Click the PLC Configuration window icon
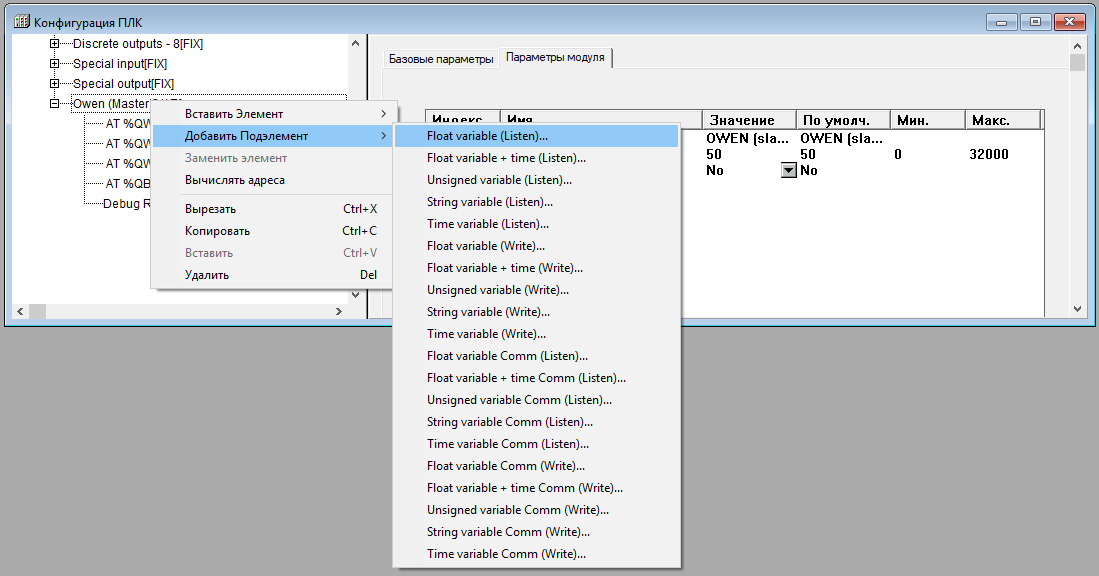The image size is (1099, 576). point(19,22)
